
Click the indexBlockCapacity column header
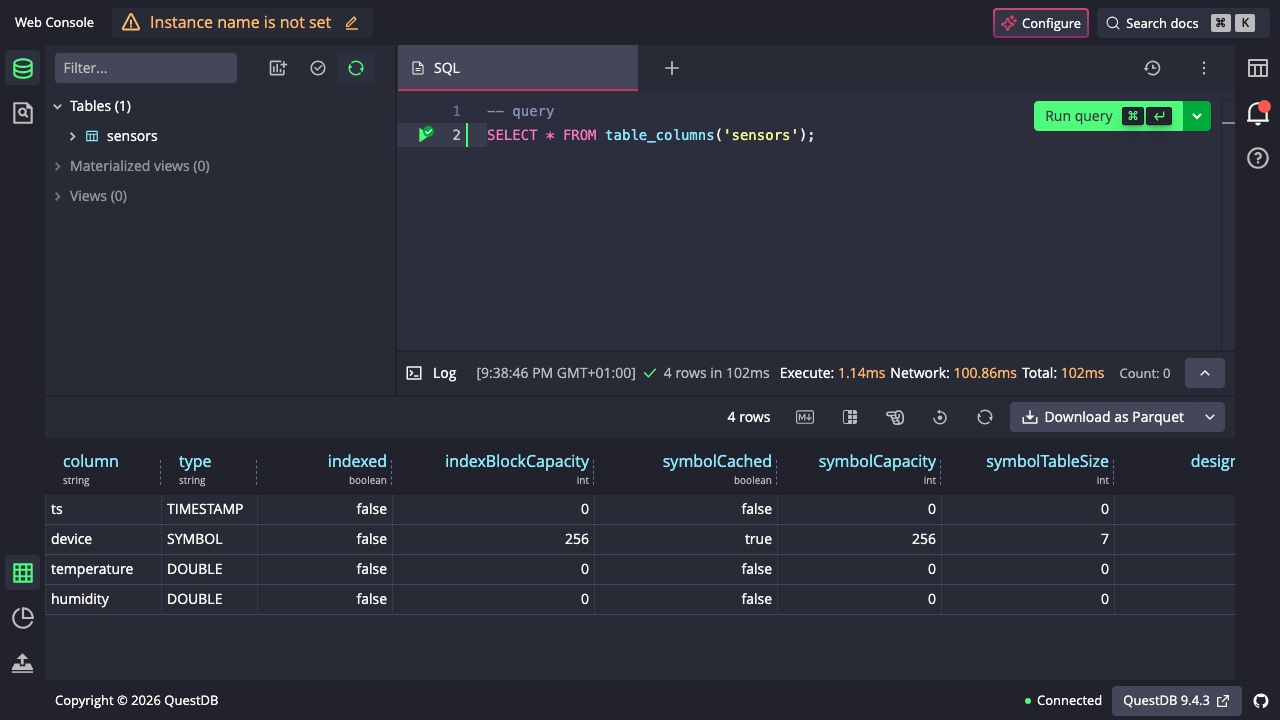coord(517,461)
